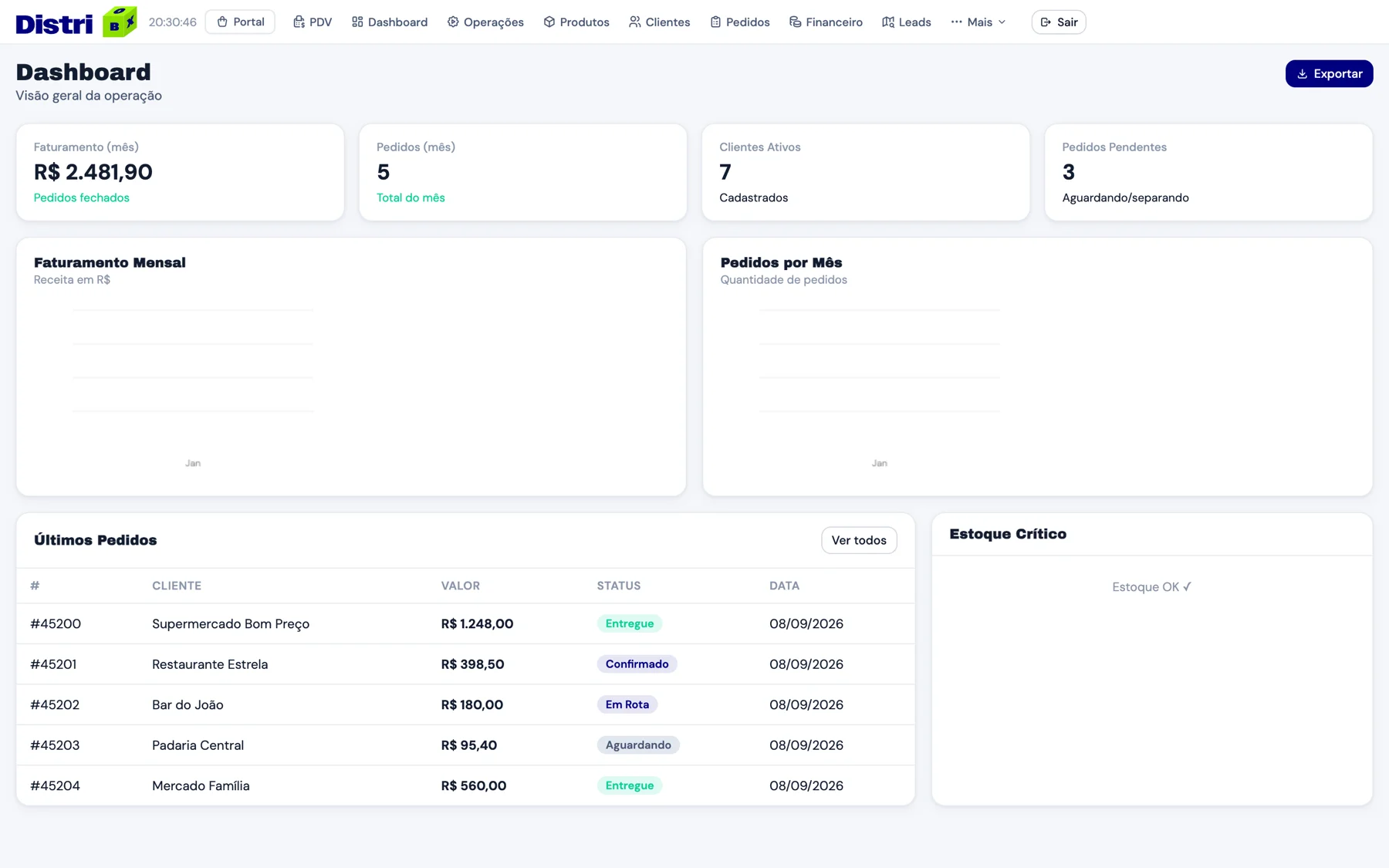
Task: Click the Leads map icon
Action: point(888,22)
